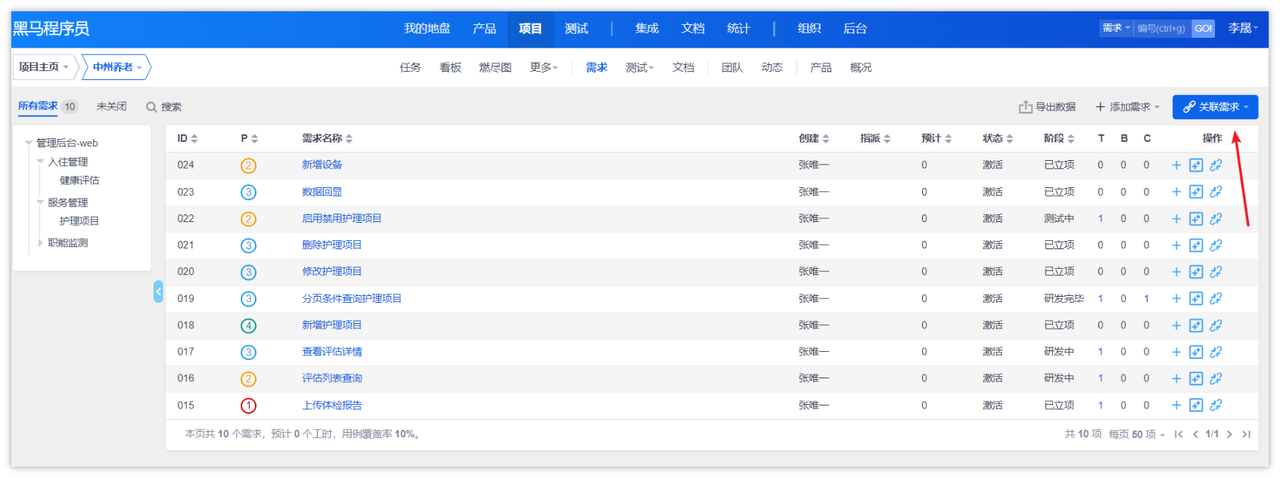Open the 分页条件查询护理项目 requirement link
This screenshot has height=478, width=1280.
(x=352, y=298)
